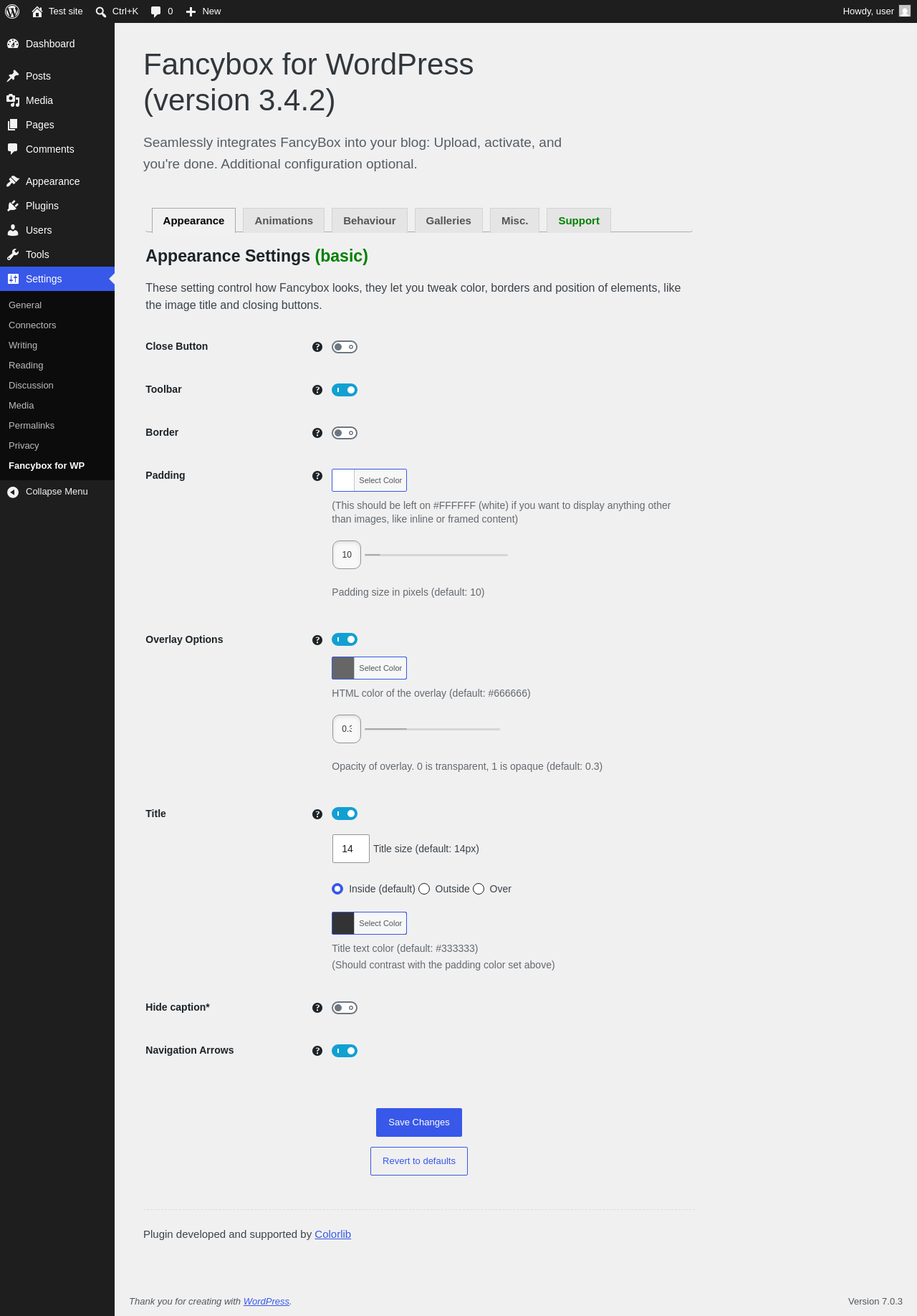
Task: Click the help icon for Border
Action: (317, 433)
